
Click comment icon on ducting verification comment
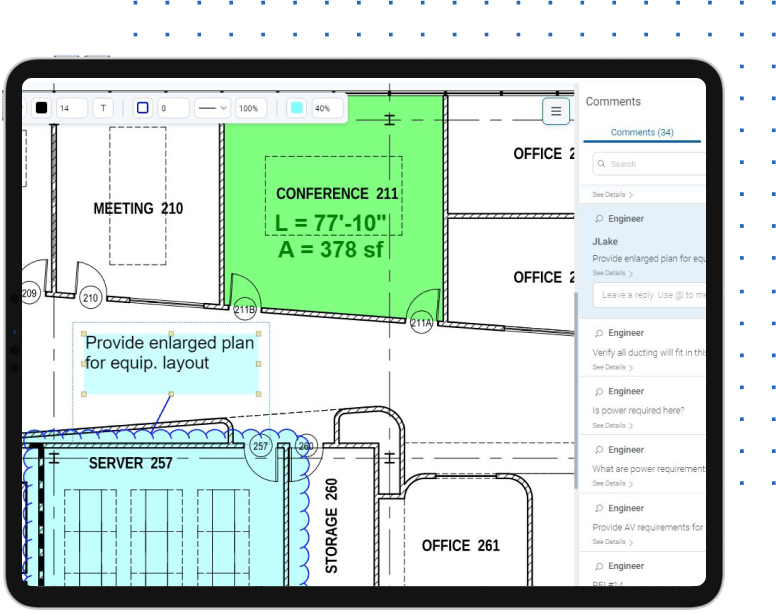pos(599,333)
